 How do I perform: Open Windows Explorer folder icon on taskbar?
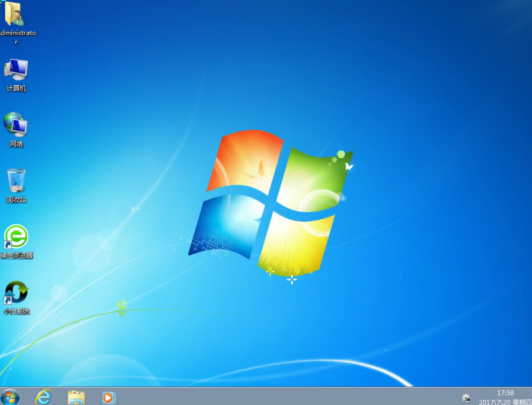pos(76,398)
